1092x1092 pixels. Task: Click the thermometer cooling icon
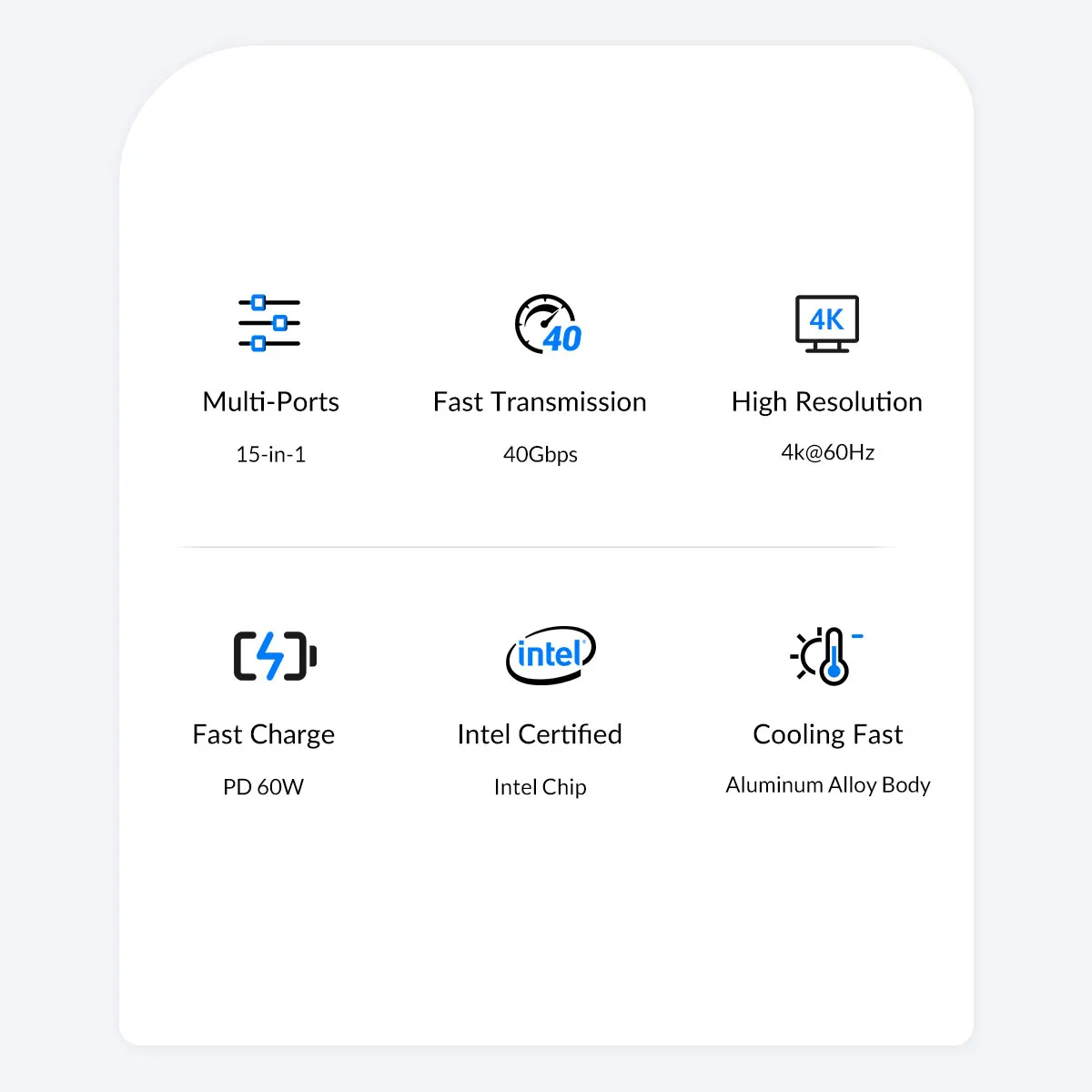point(826,656)
